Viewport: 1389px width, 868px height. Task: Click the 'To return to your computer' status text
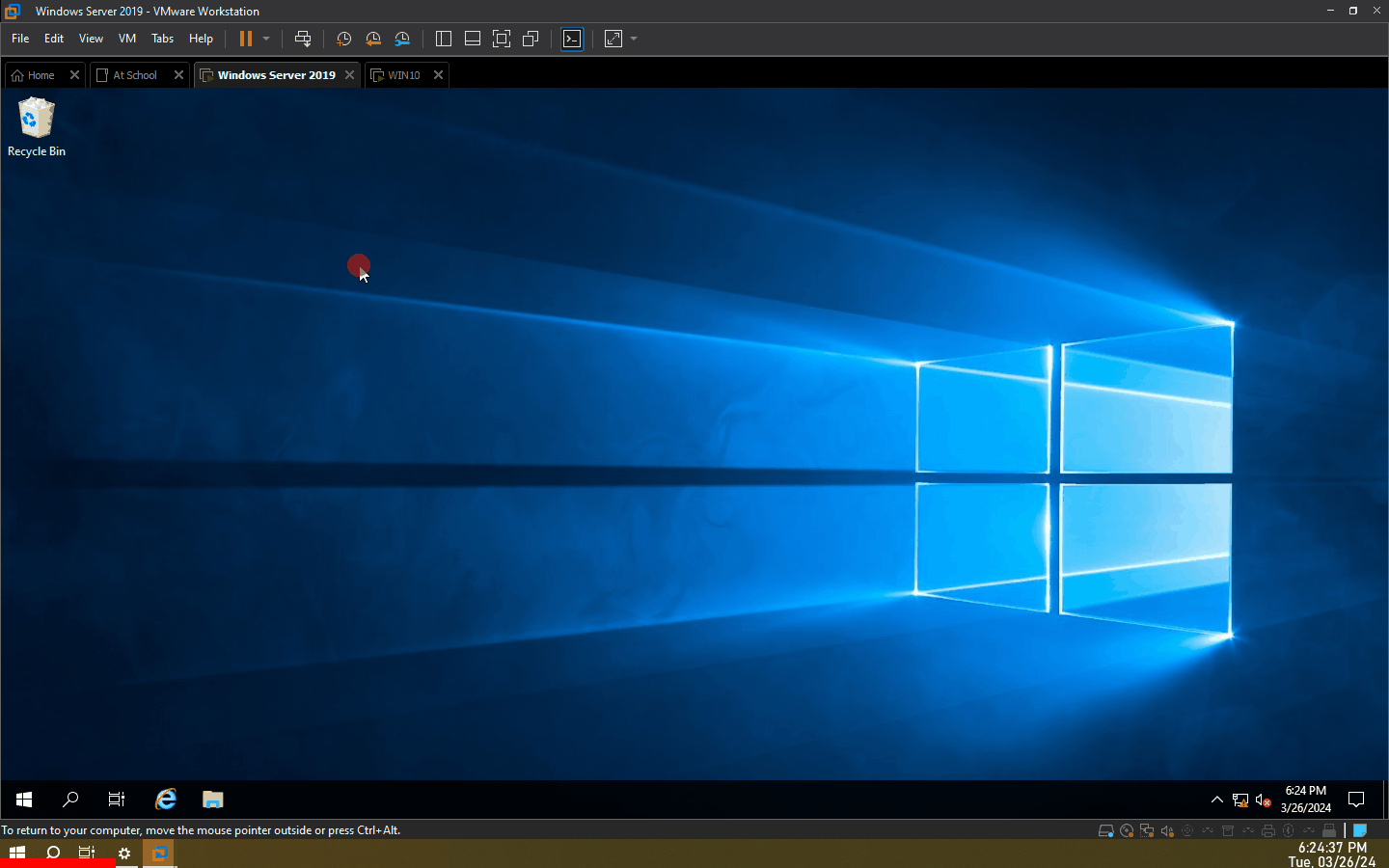(x=201, y=830)
